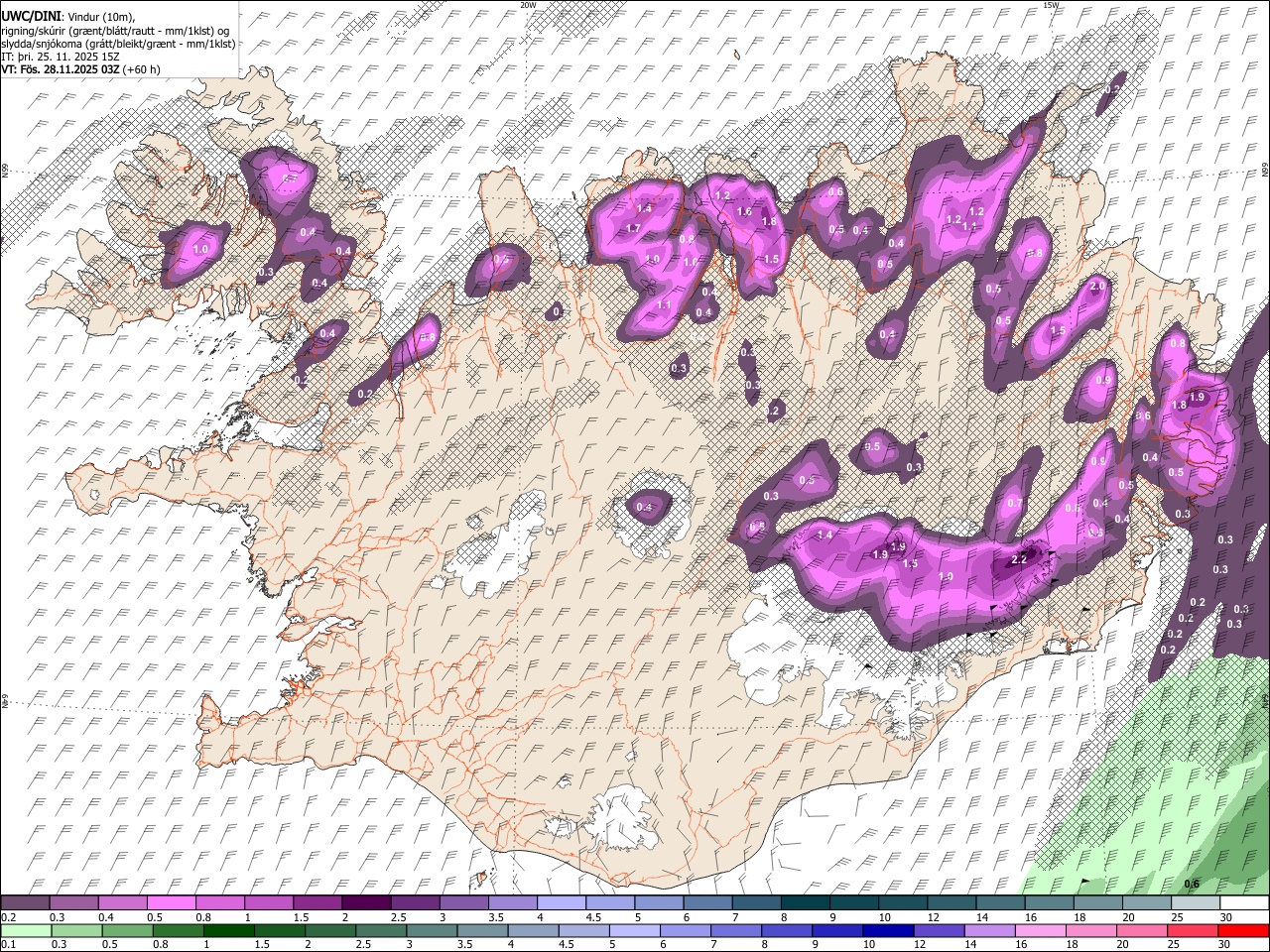Click the "0.1" label in the lower legend row
This screenshot has height=952, width=1270.
click(x=8, y=945)
